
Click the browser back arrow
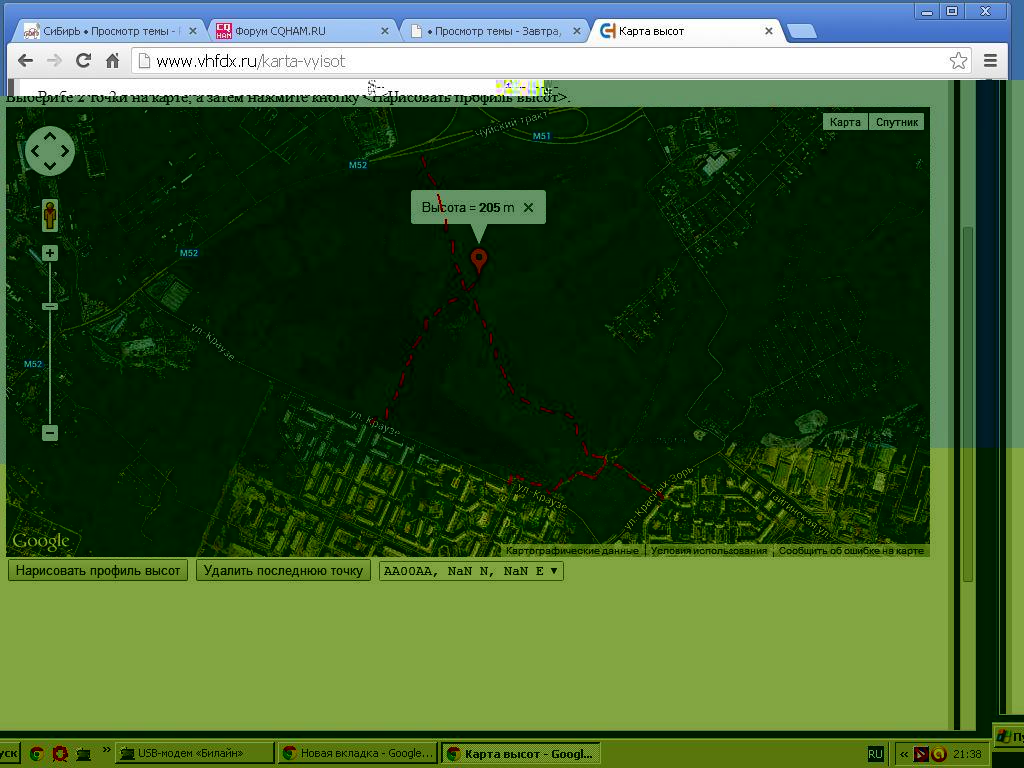26,61
